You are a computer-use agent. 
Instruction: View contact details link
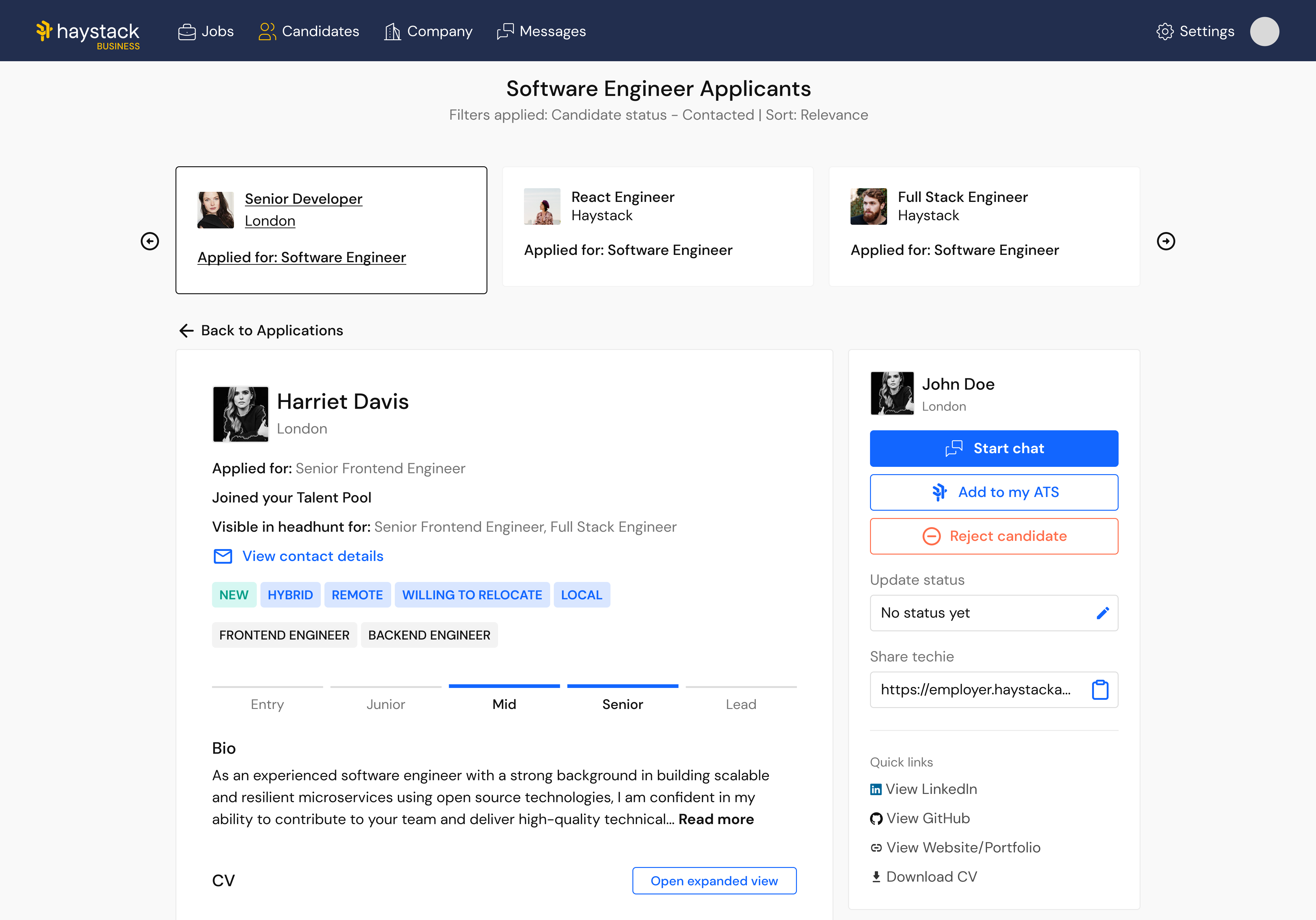tap(313, 556)
